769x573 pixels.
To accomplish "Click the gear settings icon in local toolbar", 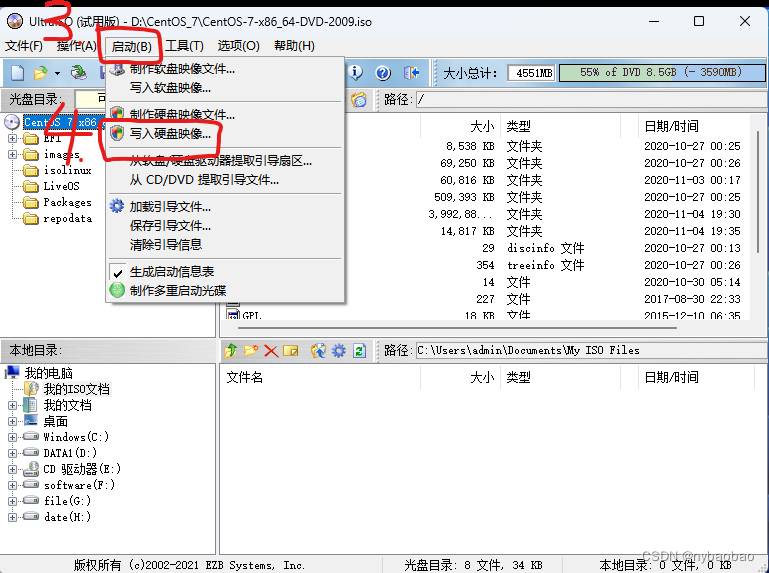I will (339, 350).
